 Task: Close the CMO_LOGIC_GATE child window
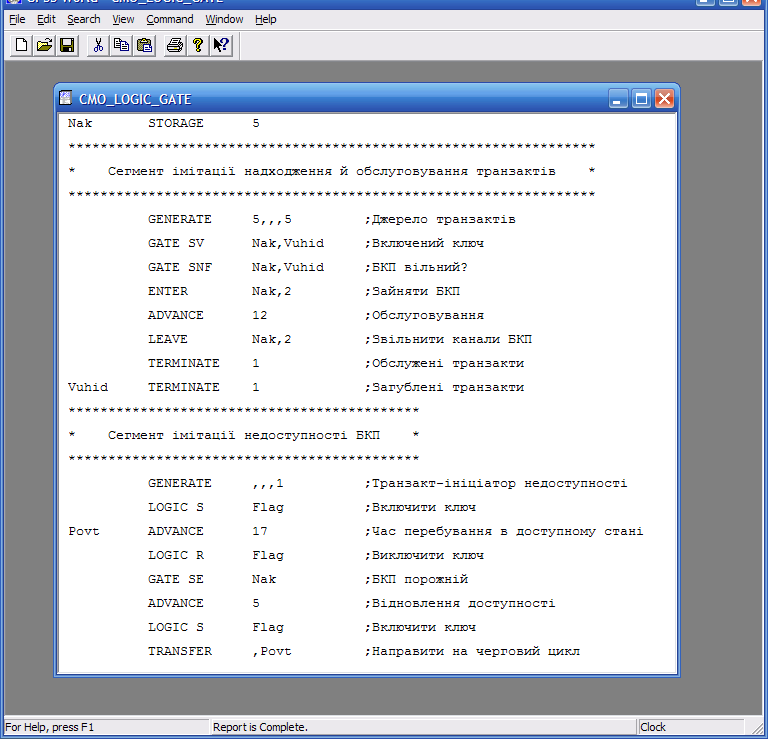[x=665, y=99]
